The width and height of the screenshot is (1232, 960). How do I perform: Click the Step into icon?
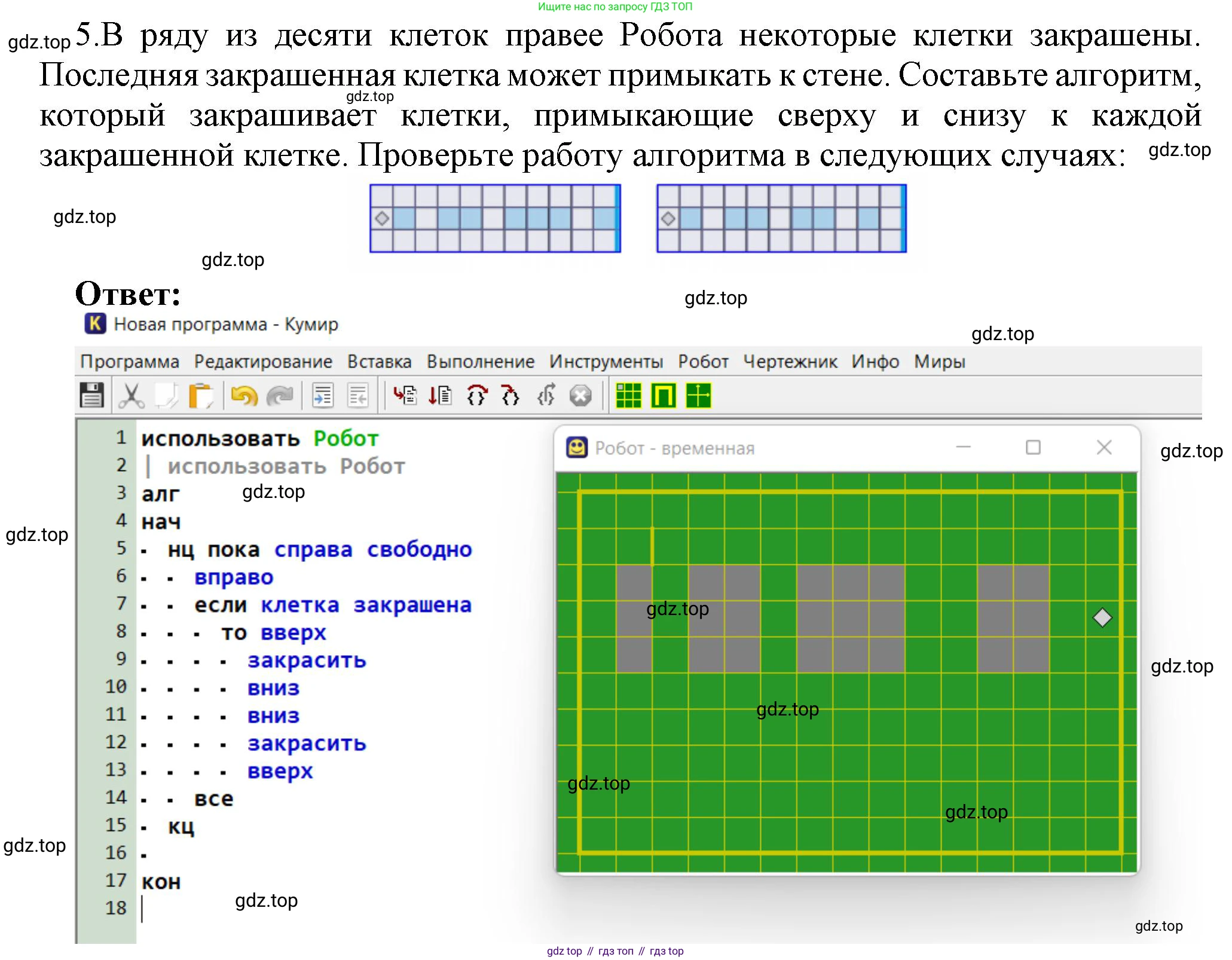[x=510, y=395]
